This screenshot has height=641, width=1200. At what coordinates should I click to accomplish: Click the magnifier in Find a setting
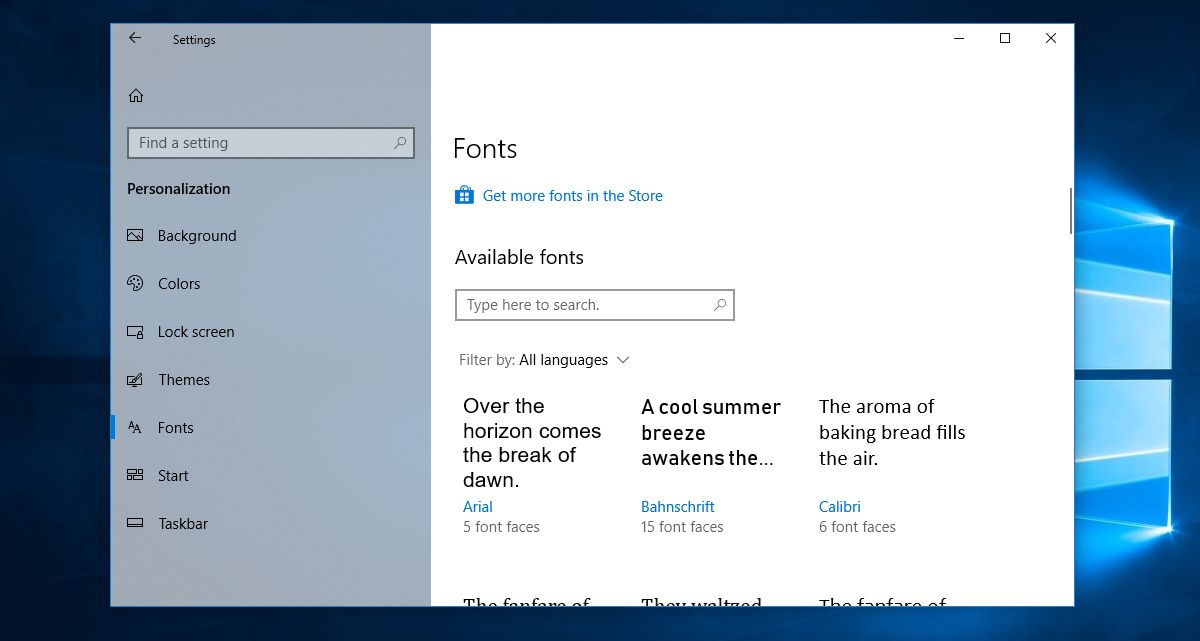click(x=400, y=143)
